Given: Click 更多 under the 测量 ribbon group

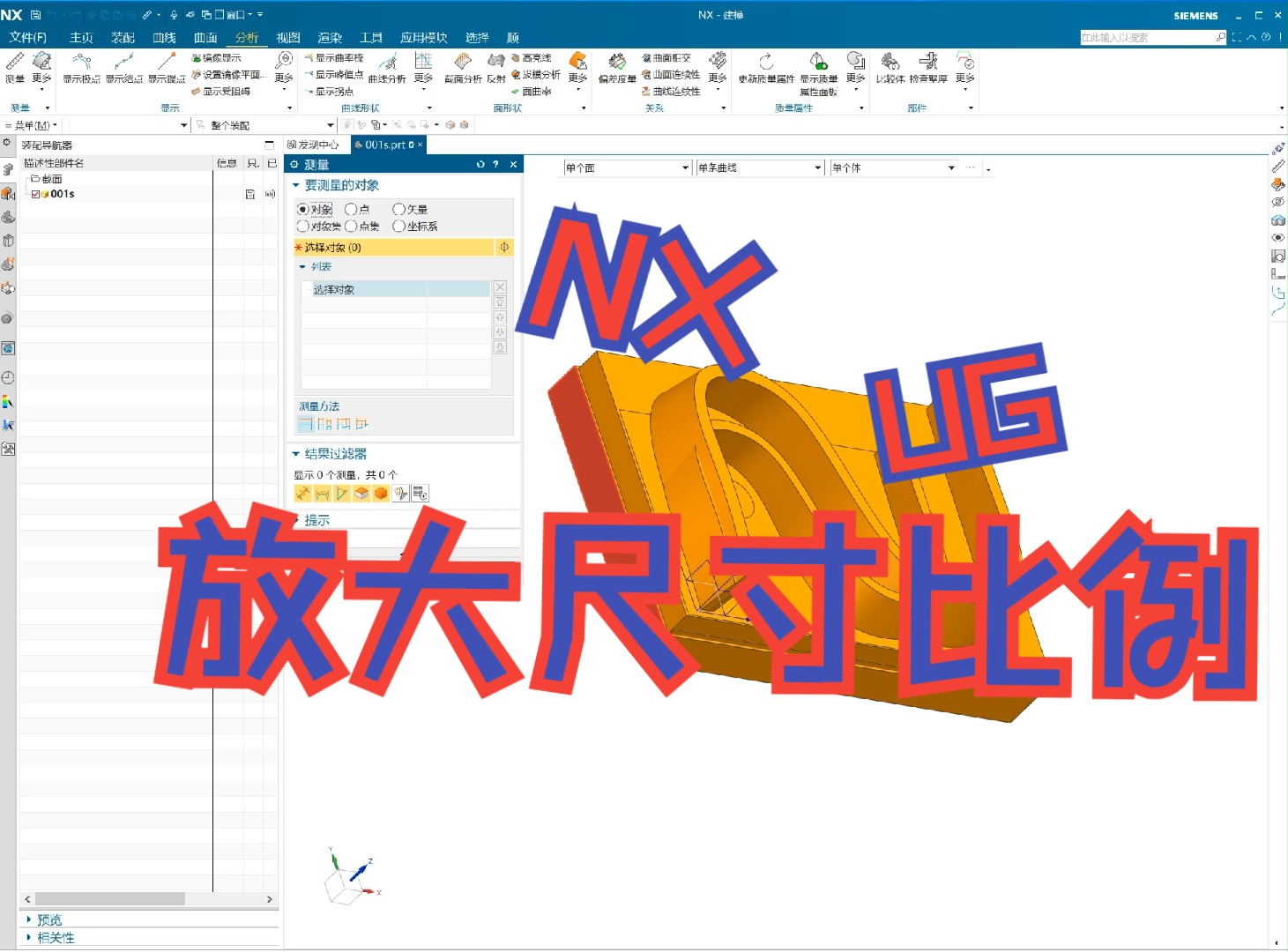Looking at the screenshot, I should (x=41, y=69).
